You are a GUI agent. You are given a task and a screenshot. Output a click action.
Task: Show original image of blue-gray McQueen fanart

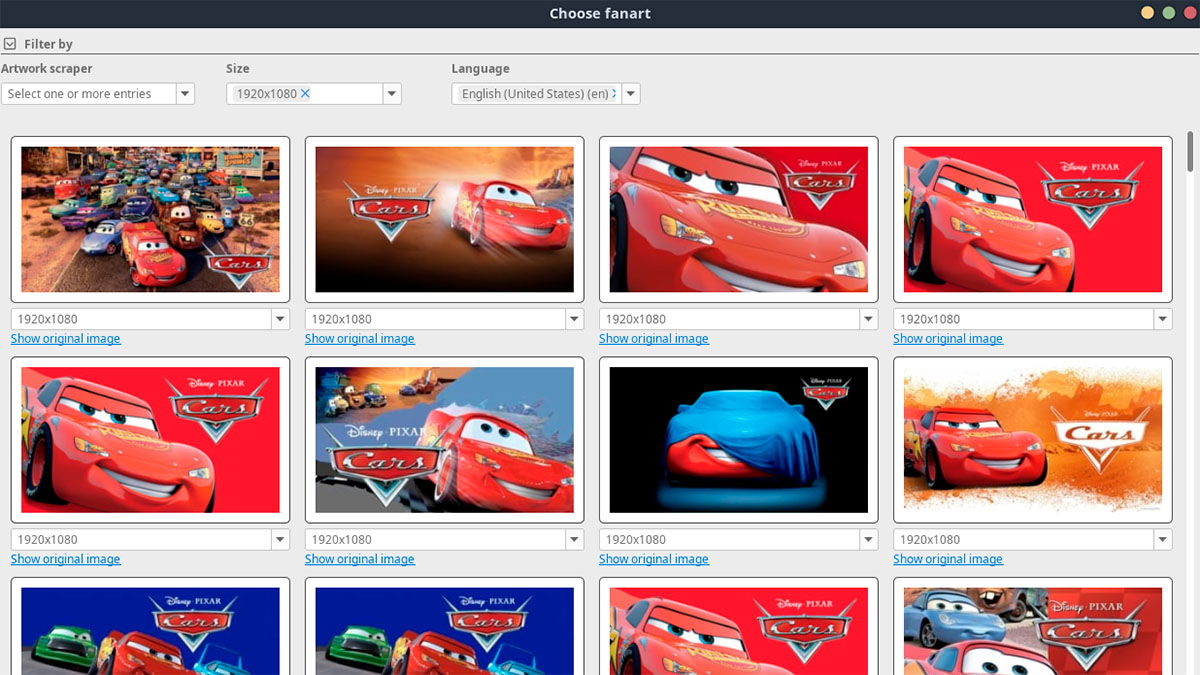(x=359, y=559)
